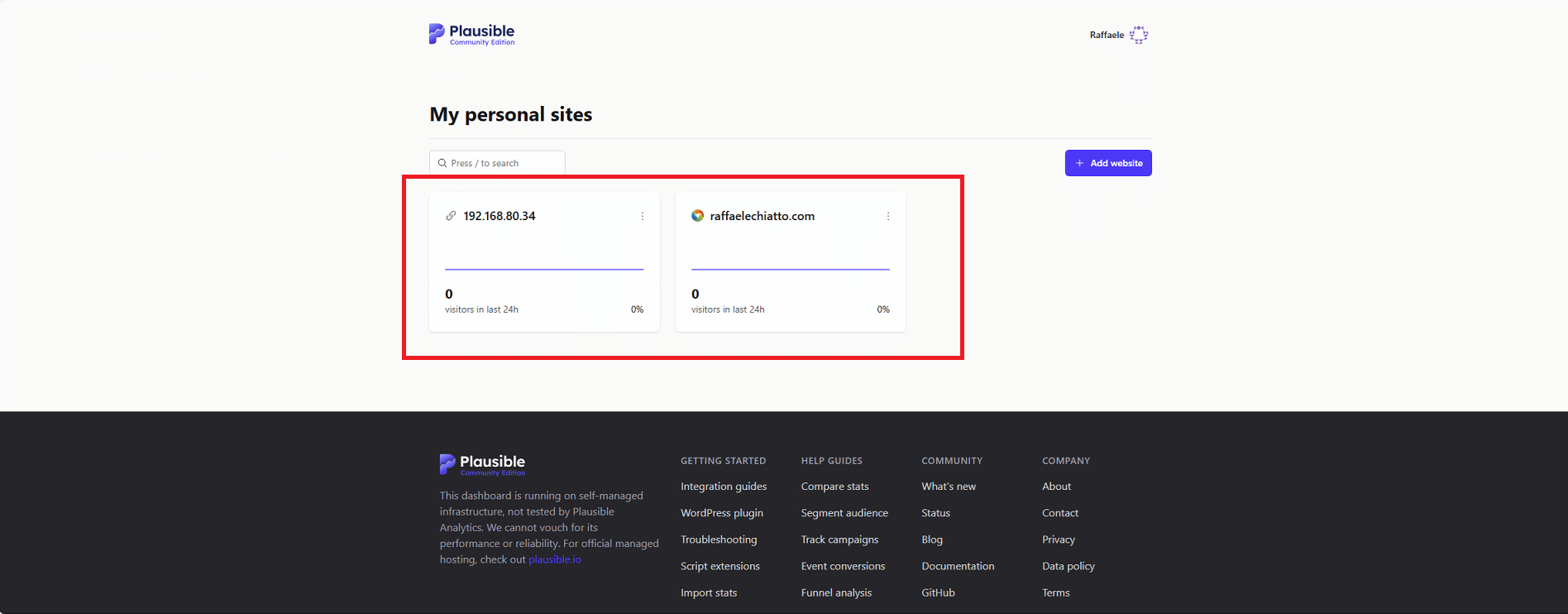Open the What's new community link
Image resolution: width=1568 pixels, height=614 pixels.
[x=949, y=487]
